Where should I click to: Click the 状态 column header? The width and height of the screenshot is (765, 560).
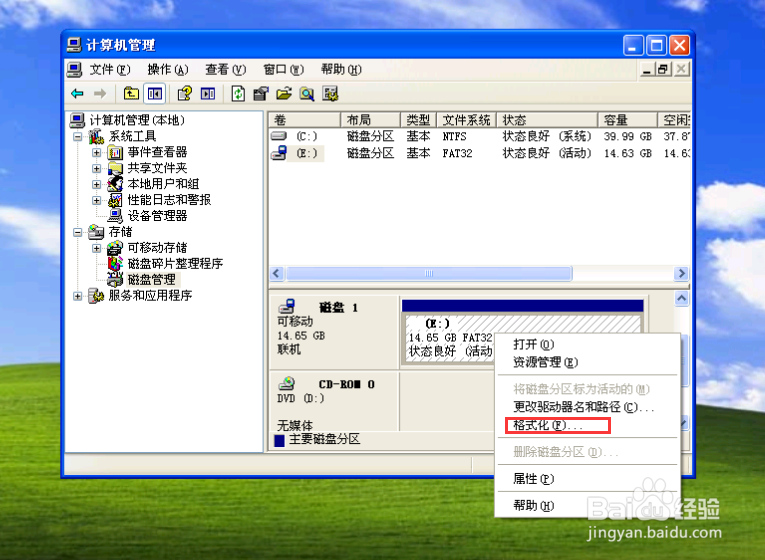tap(547, 120)
